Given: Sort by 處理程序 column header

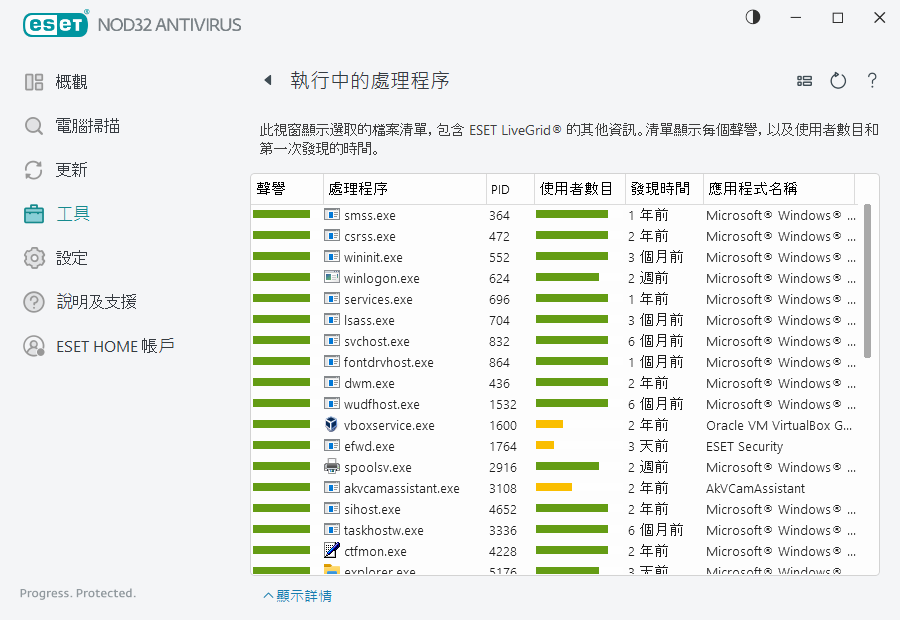Looking at the screenshot, I should [x=405, y=189].
